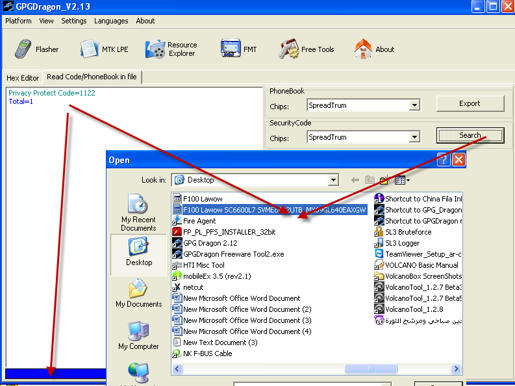The height and width of the screenshot is (386, 515).
Task: Select VolcanoTool_1.2.8 item
Action: coord(409,309)
